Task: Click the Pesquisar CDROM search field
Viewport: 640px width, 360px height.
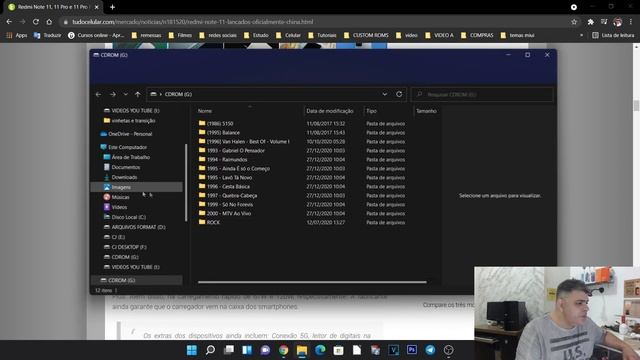Action: [x=482, y=94]
